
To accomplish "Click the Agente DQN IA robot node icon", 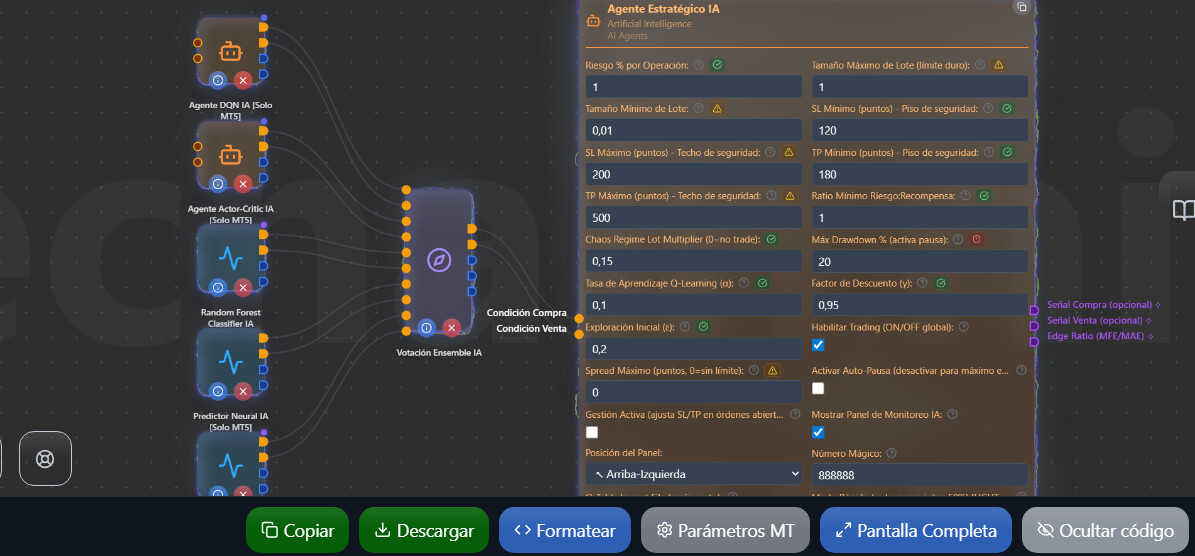I will point(230,50).
